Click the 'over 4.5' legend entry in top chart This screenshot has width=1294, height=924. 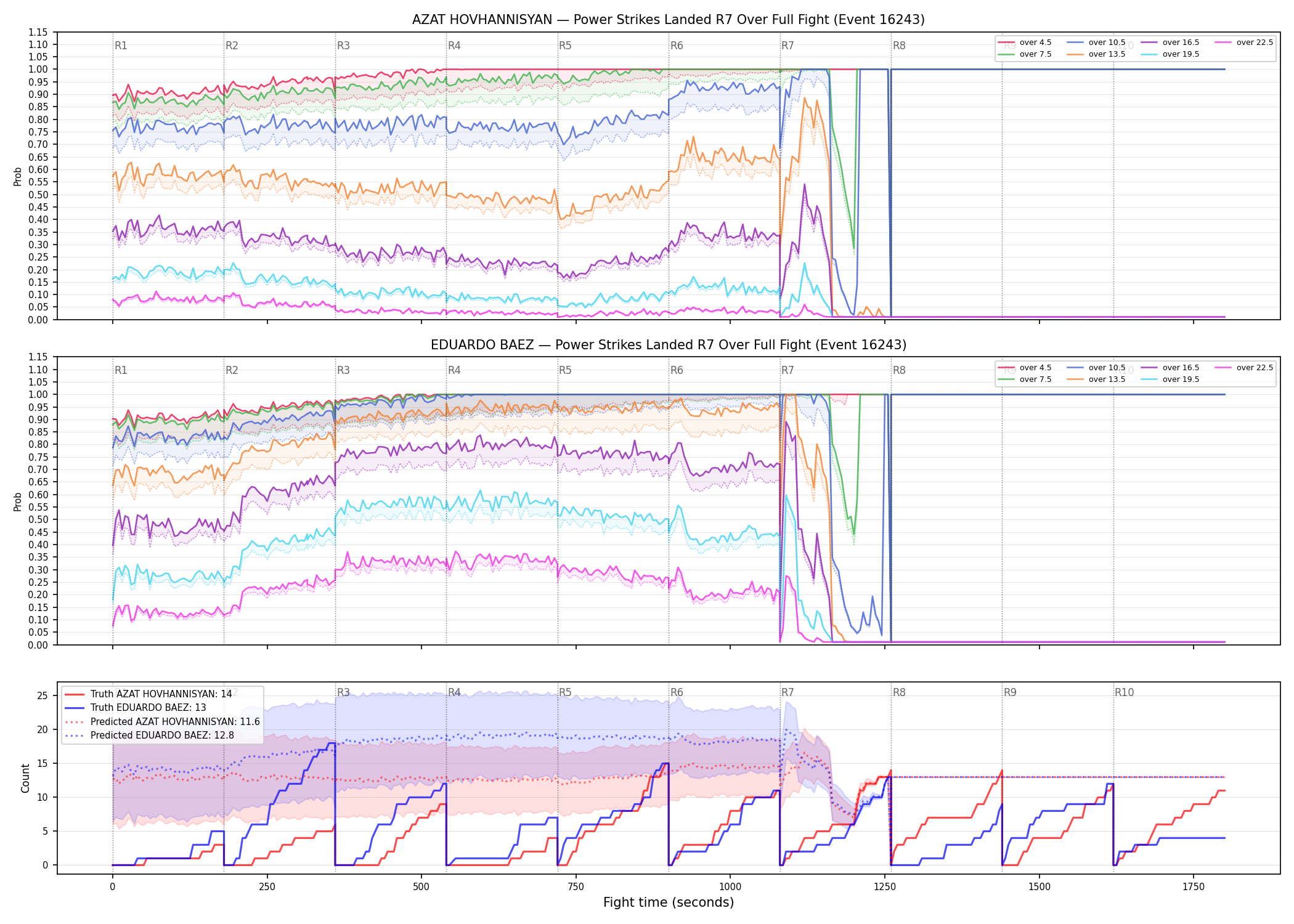point(1025,43)
